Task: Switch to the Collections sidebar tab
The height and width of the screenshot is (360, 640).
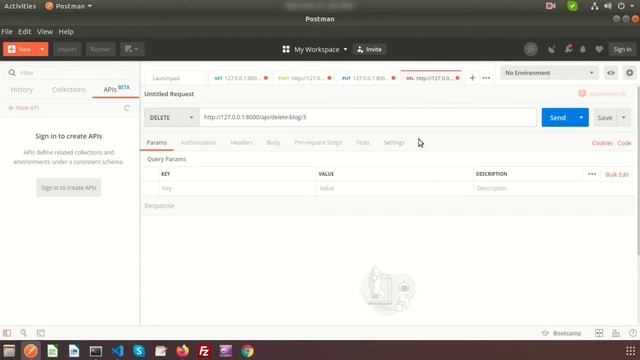Action: (x=69, y=89)
